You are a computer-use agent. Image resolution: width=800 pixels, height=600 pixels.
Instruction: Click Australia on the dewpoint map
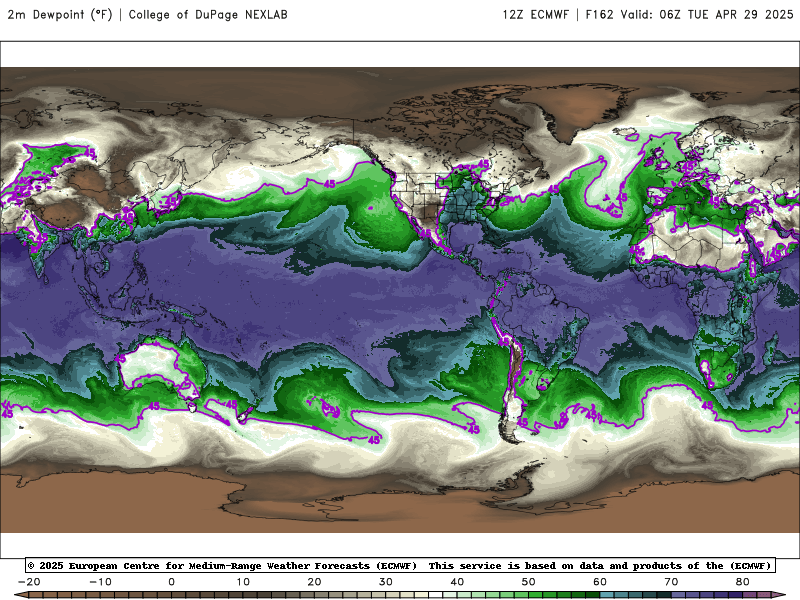161,368
